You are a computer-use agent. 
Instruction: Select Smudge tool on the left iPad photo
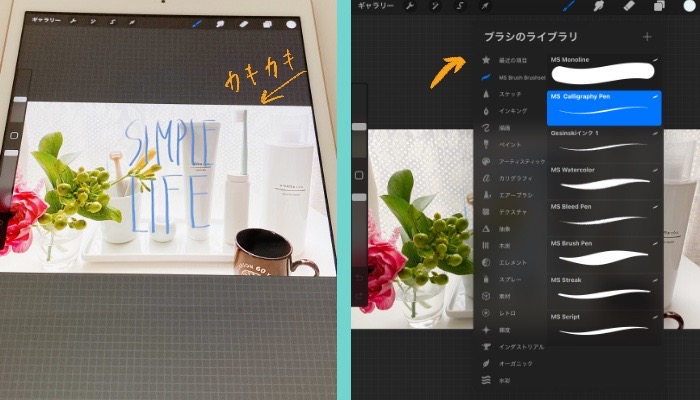pyautogui.click(x=220, y=24)
